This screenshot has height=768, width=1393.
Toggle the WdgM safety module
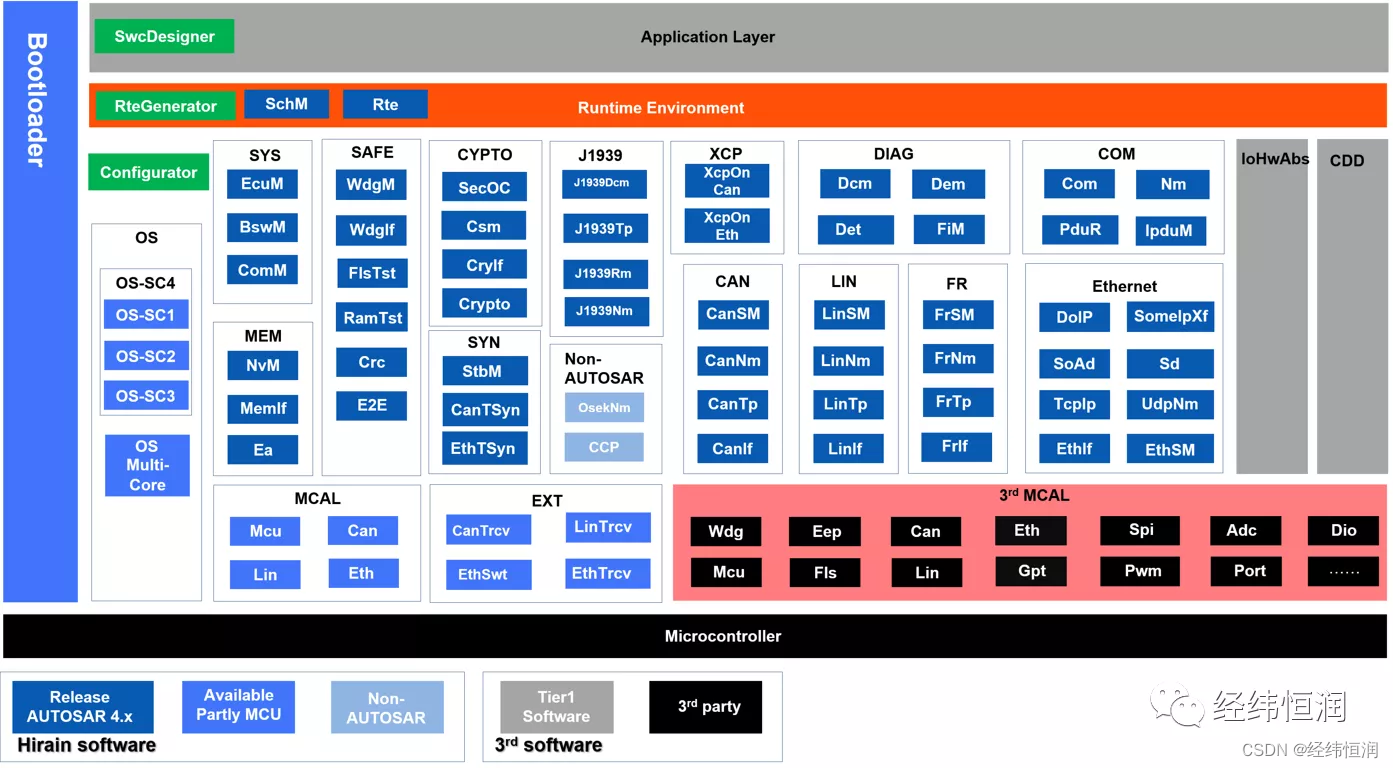pyautogui.click(x=371, y=184)
